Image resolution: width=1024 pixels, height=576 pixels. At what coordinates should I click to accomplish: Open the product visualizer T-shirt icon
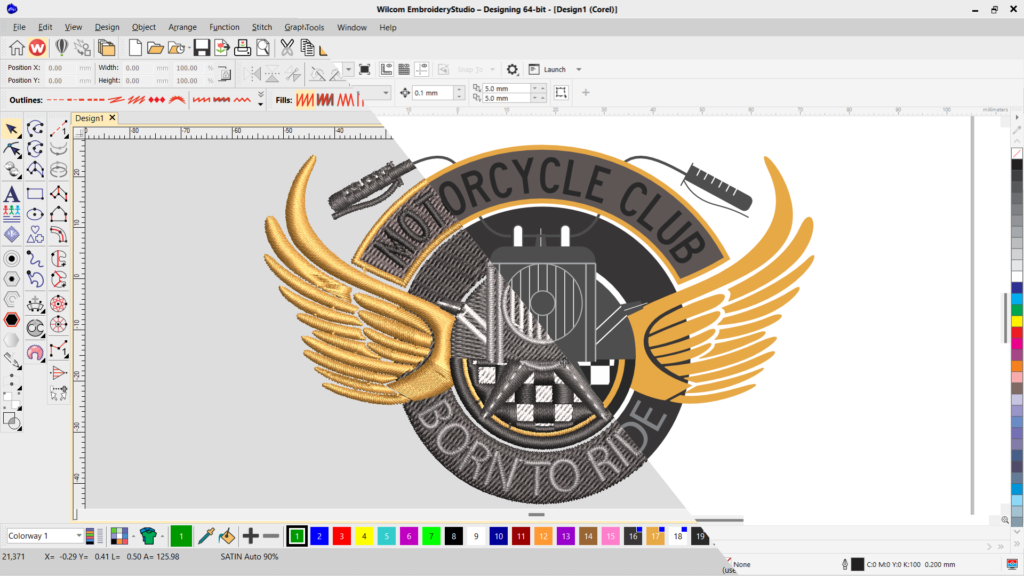[148, 535]
